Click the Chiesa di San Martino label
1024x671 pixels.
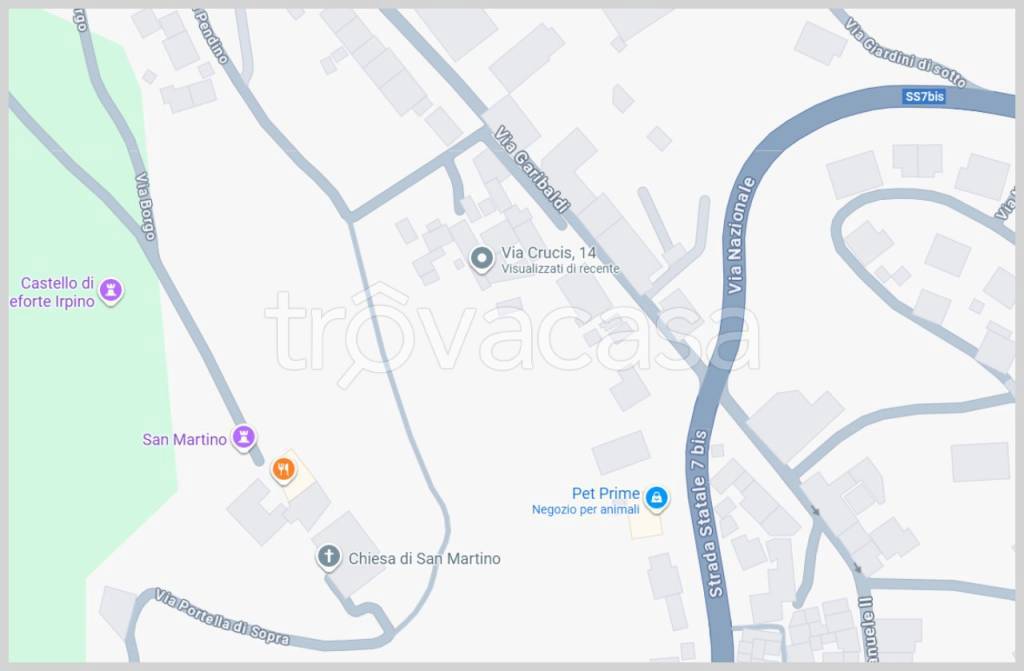(424, 559)
